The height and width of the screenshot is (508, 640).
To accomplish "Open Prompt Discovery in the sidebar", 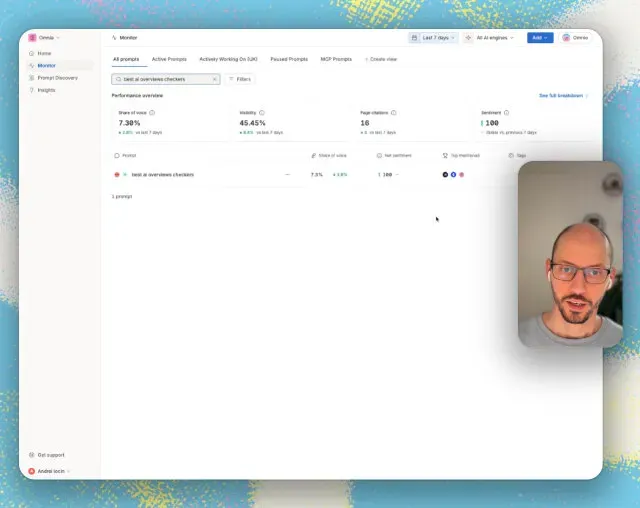I will [x=58, y=78].
